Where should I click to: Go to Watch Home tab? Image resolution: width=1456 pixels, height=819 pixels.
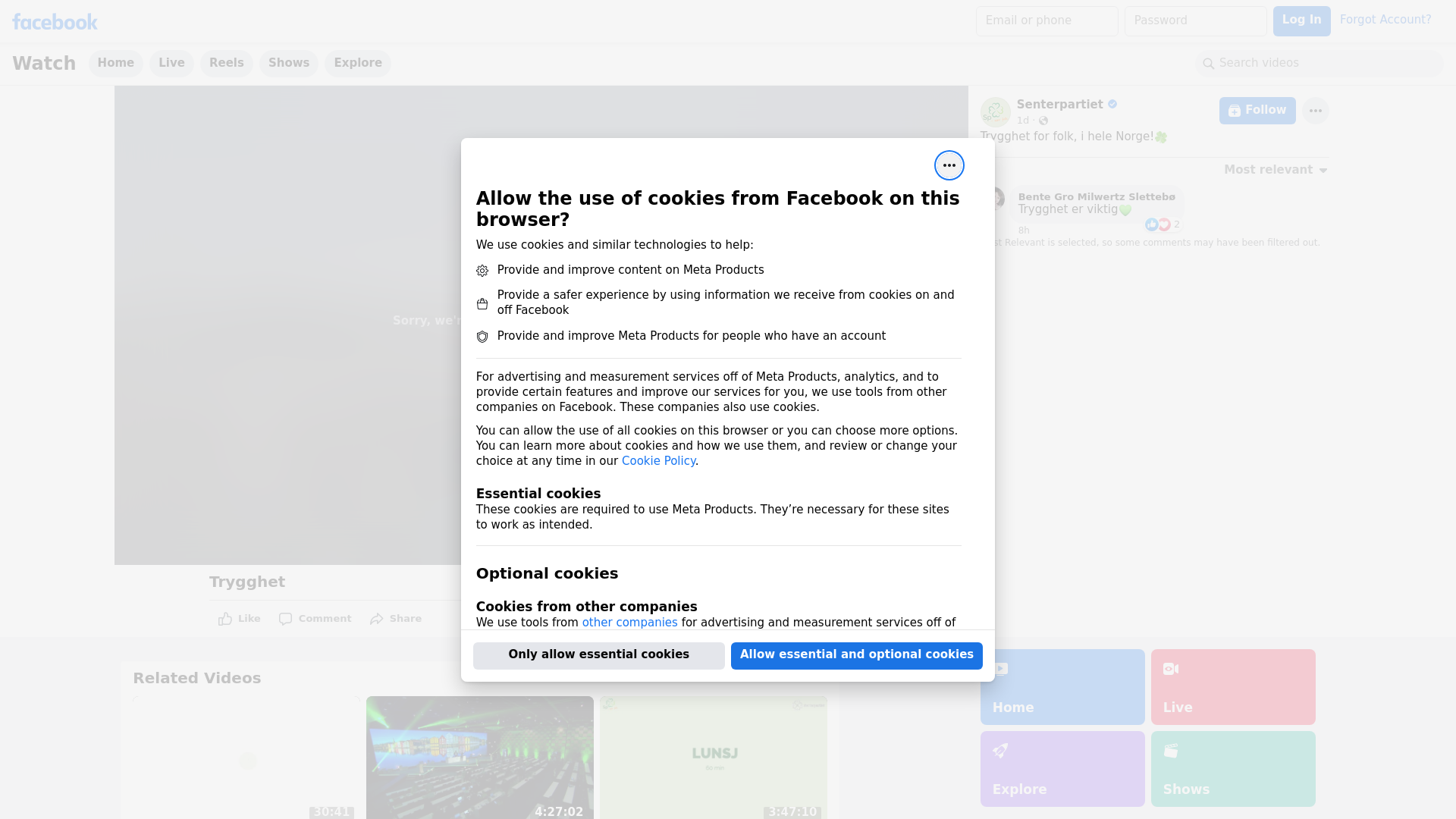pos(115,64)
